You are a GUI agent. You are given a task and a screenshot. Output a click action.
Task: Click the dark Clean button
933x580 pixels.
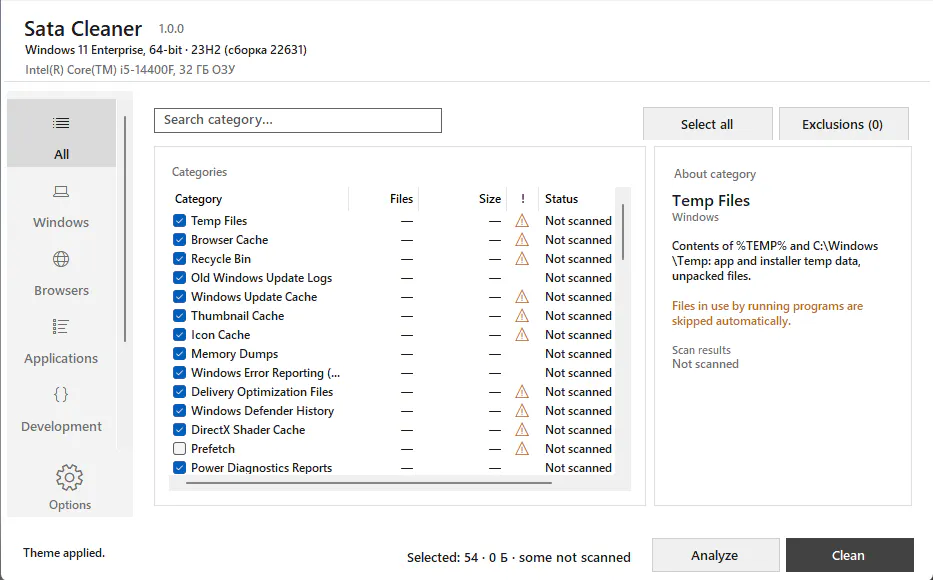[x=849, y=555]
